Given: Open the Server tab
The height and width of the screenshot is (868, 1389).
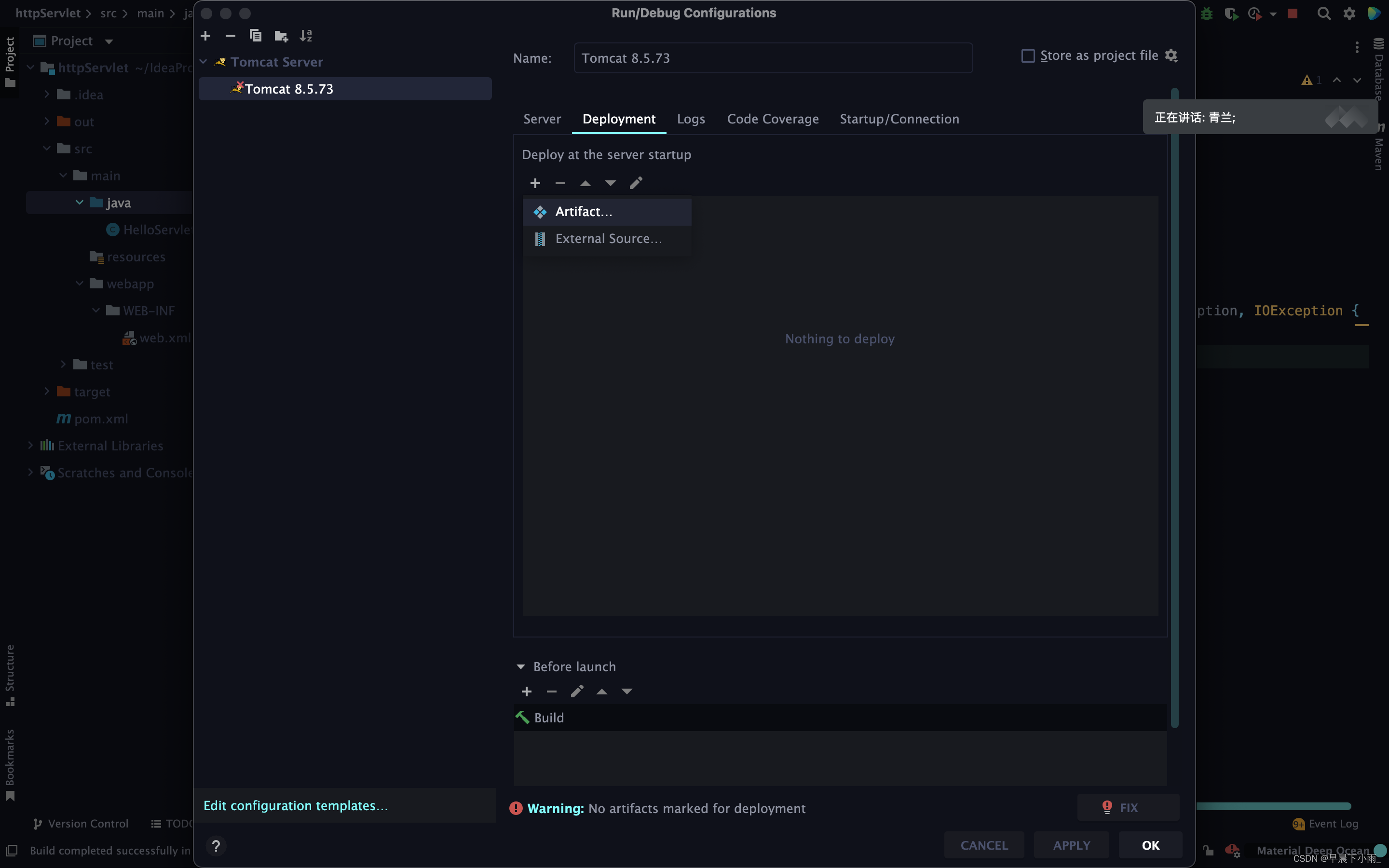Looking at the screenshot, I should pyautogui.click(x=542, y=119).
